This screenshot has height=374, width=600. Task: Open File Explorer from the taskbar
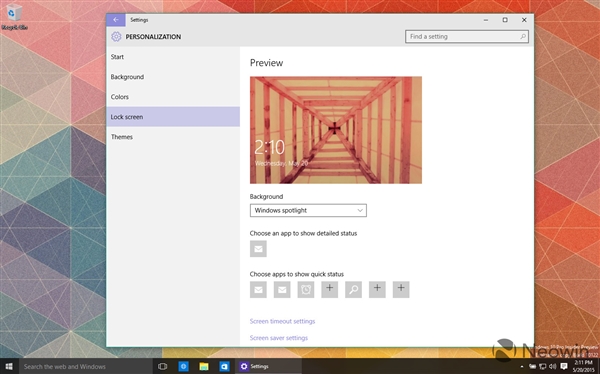point(204,366)
